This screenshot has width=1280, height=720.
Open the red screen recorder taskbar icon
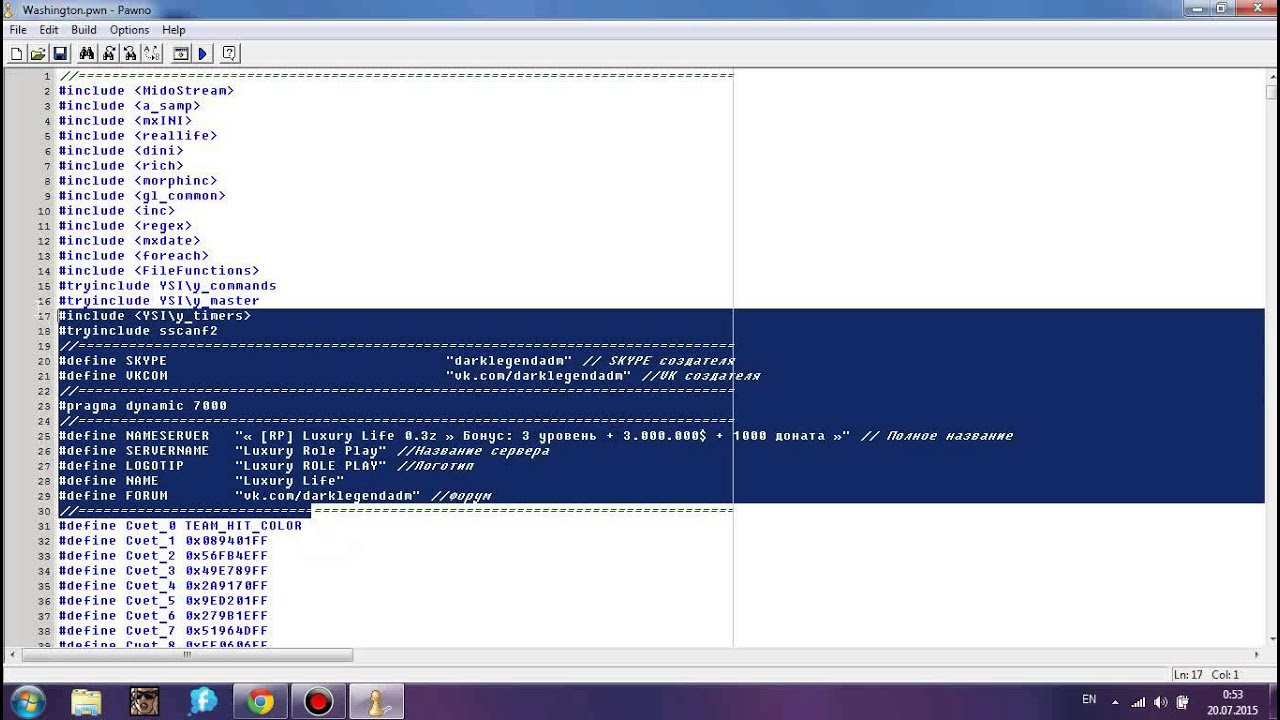point(319,701)
